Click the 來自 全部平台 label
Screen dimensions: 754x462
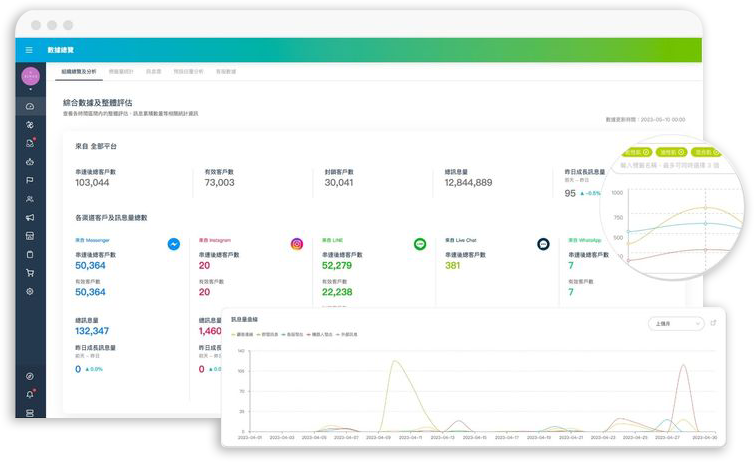click(96, 146)
